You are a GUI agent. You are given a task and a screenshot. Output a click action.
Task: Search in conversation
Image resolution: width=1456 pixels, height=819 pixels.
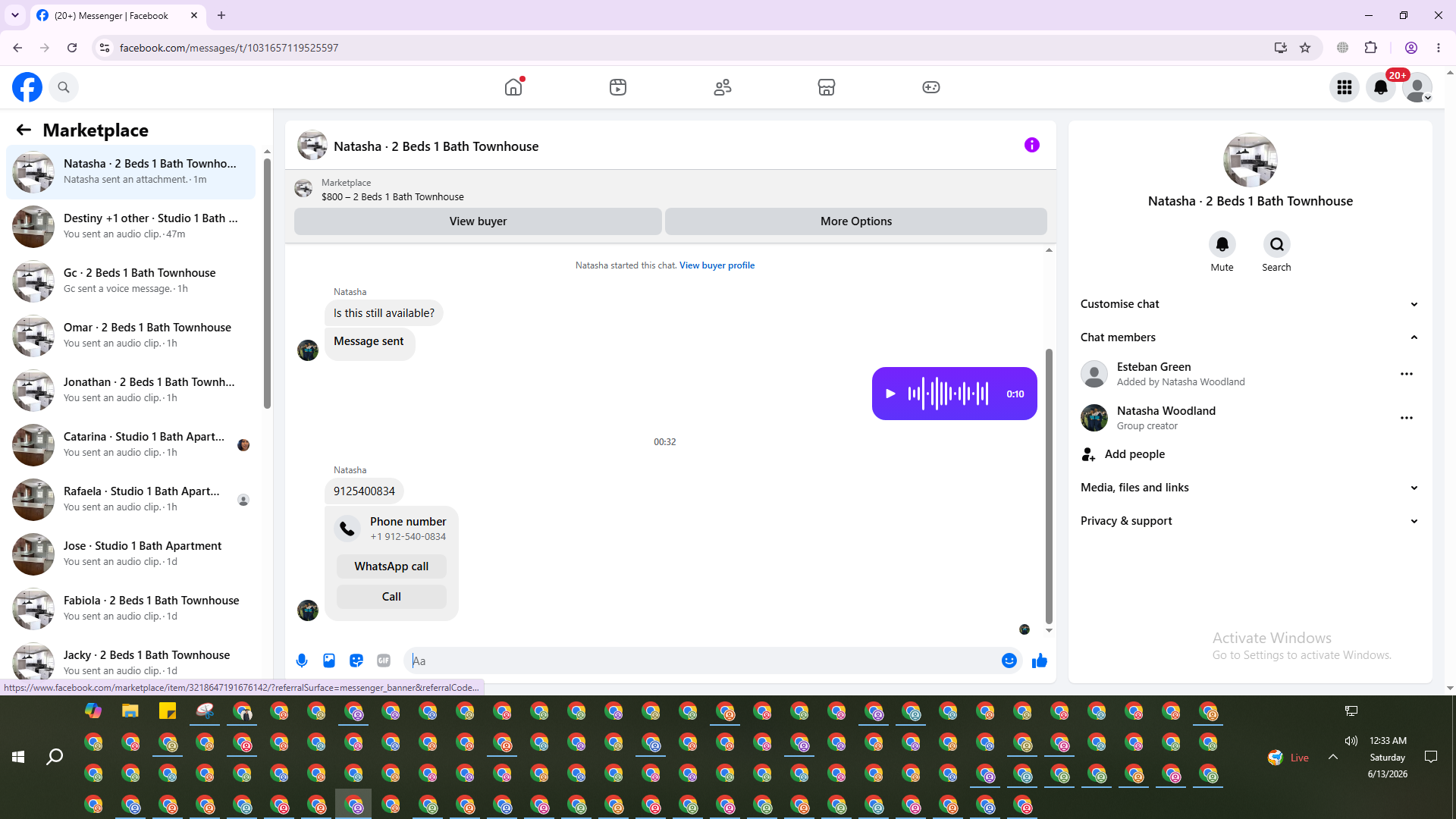(1277, 244)
